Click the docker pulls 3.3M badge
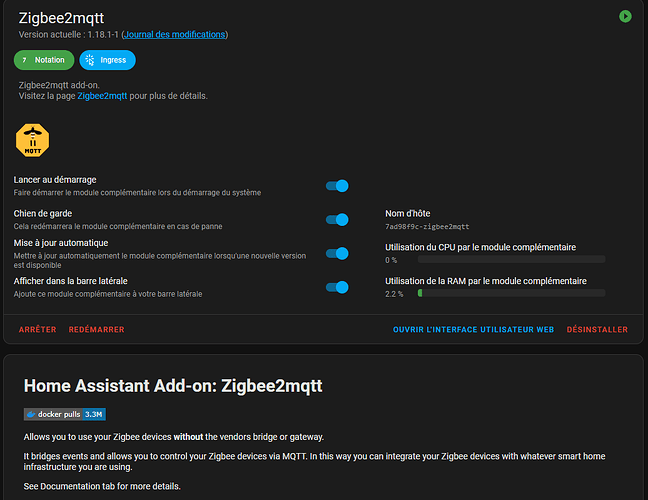This screenshot has height=500, width=648. (x=65, y=414)
